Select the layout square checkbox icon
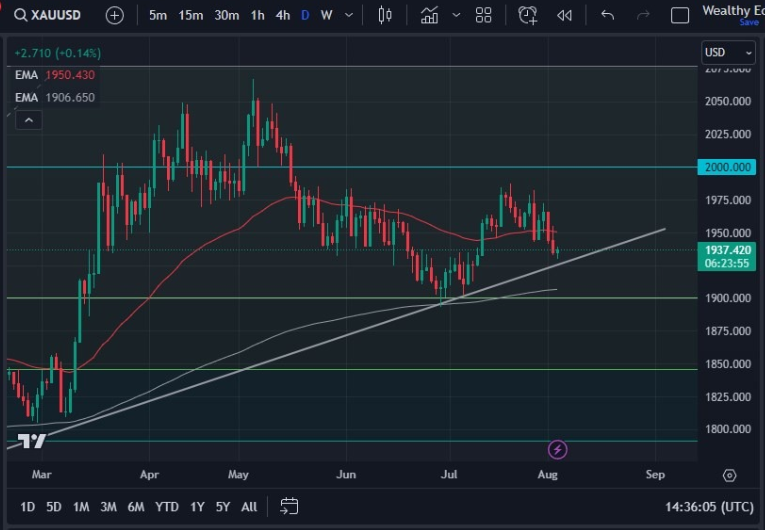765x530 pixels. pos(680,15)
